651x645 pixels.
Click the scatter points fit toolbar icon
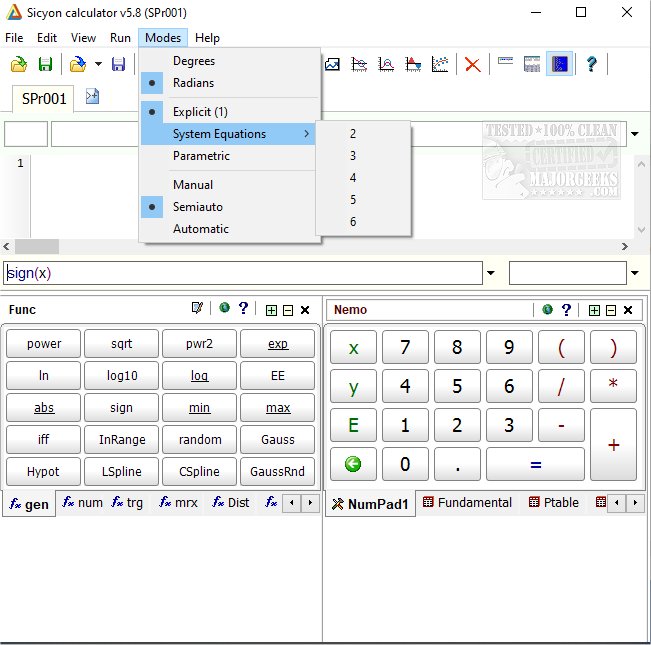(440, 64)
